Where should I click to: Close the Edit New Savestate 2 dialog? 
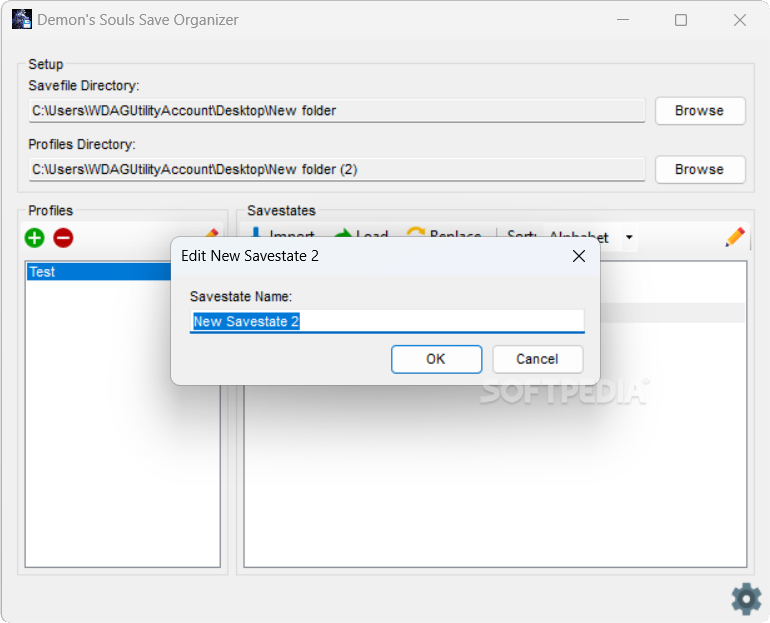[x=579, y=256]
